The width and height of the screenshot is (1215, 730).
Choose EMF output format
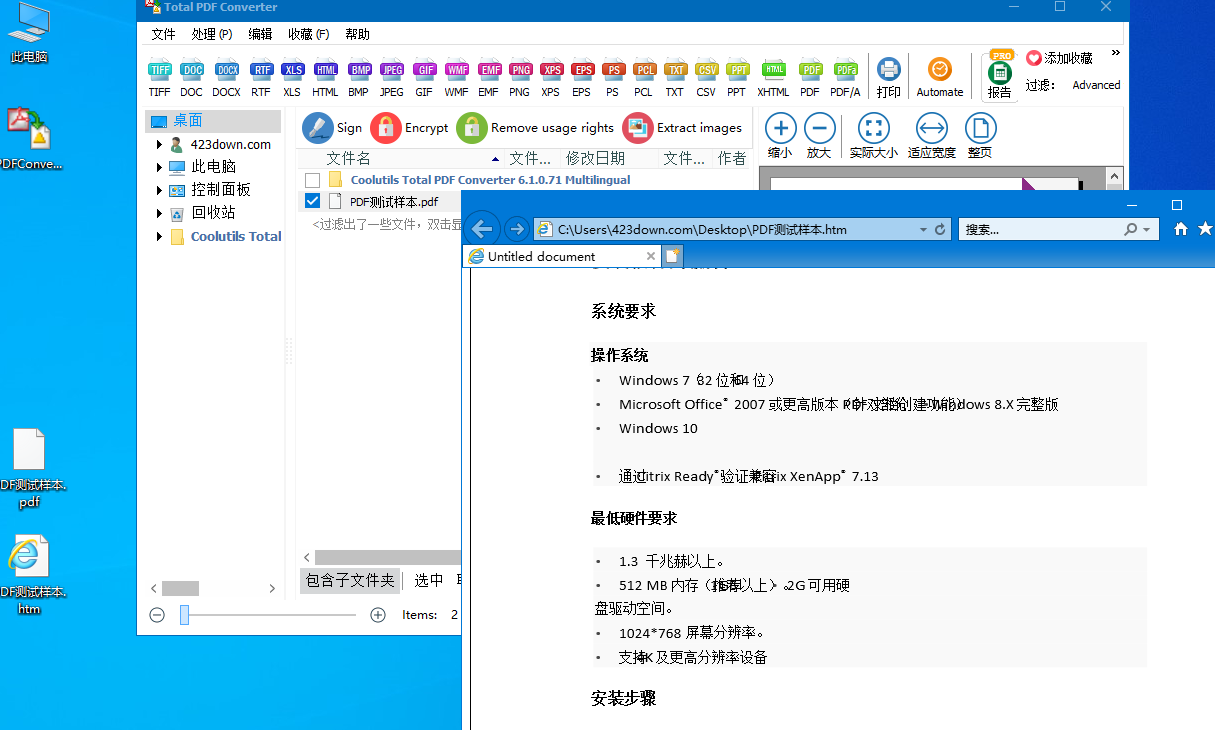click(489, 78)
